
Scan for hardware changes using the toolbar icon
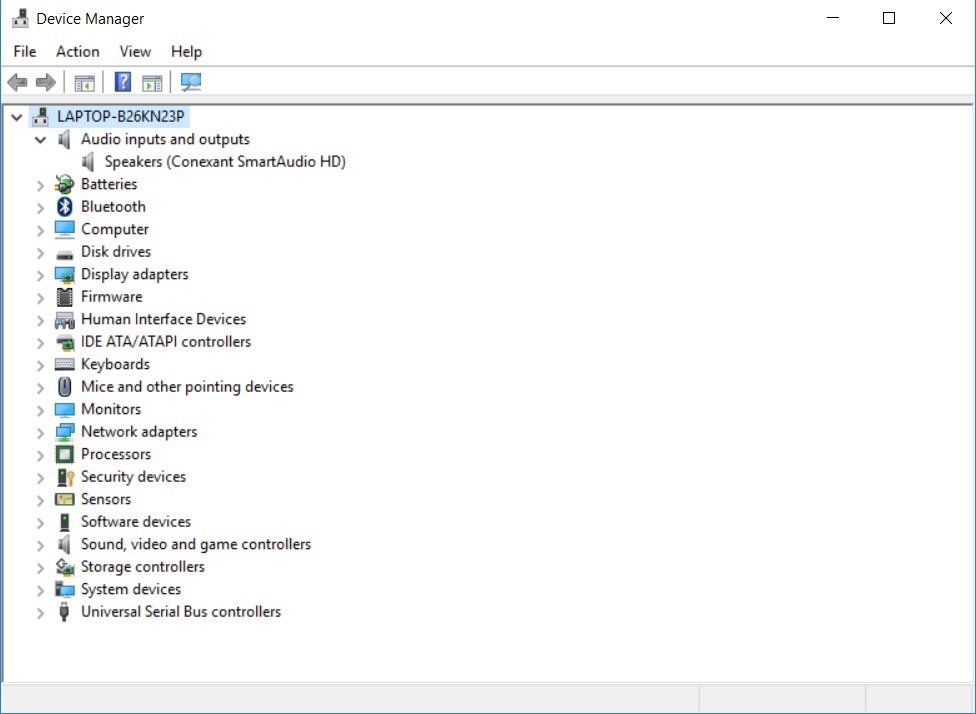click(190, 82)
